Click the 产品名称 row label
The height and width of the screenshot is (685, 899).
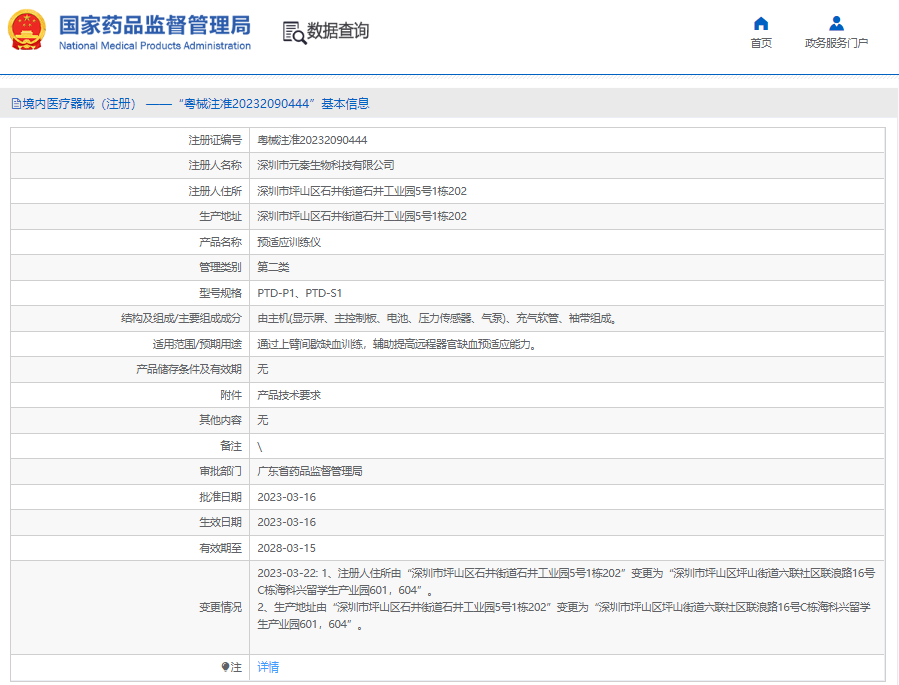coord(220,242)
